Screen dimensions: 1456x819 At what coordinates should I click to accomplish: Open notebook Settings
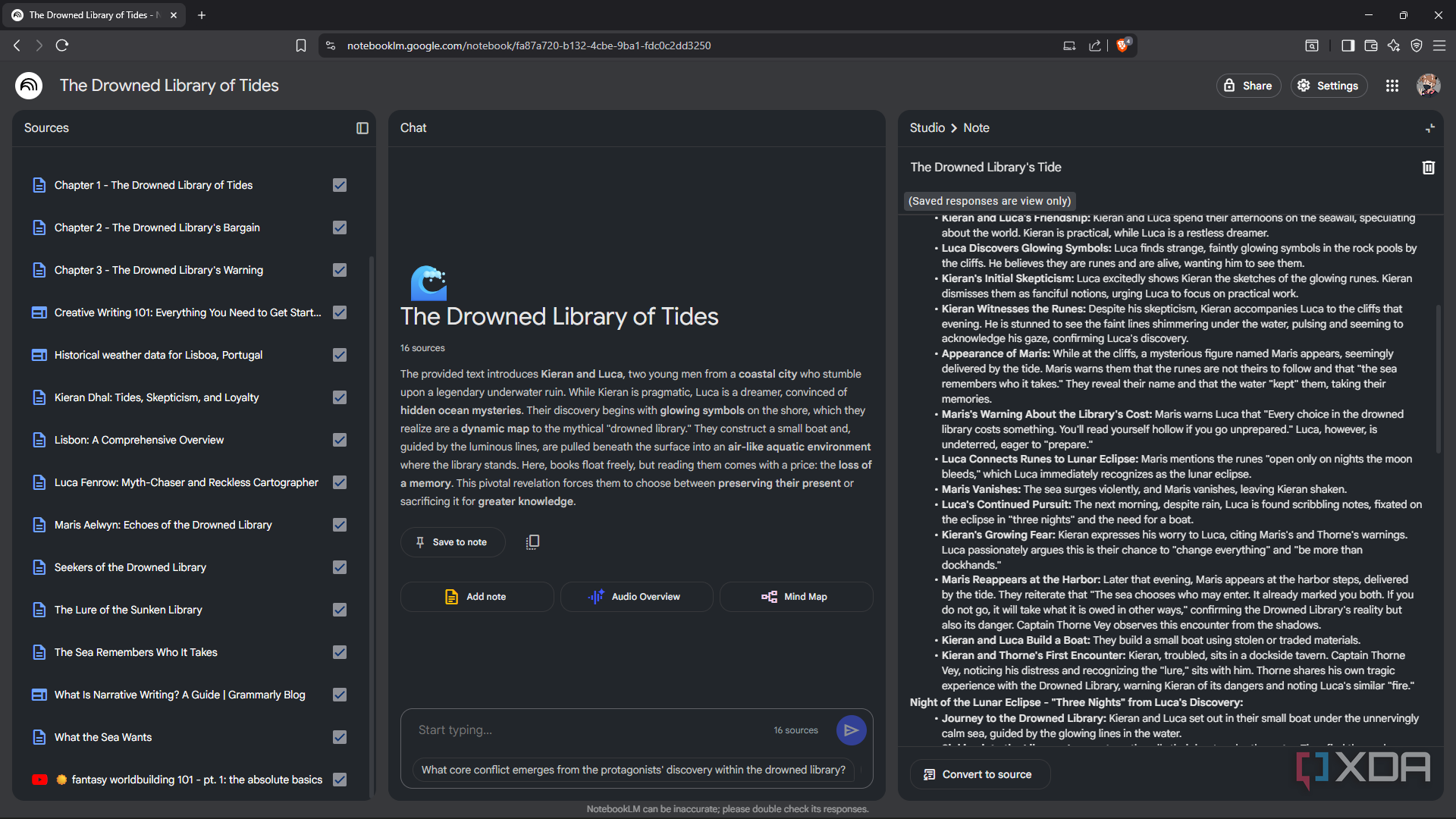point(1329,86)
